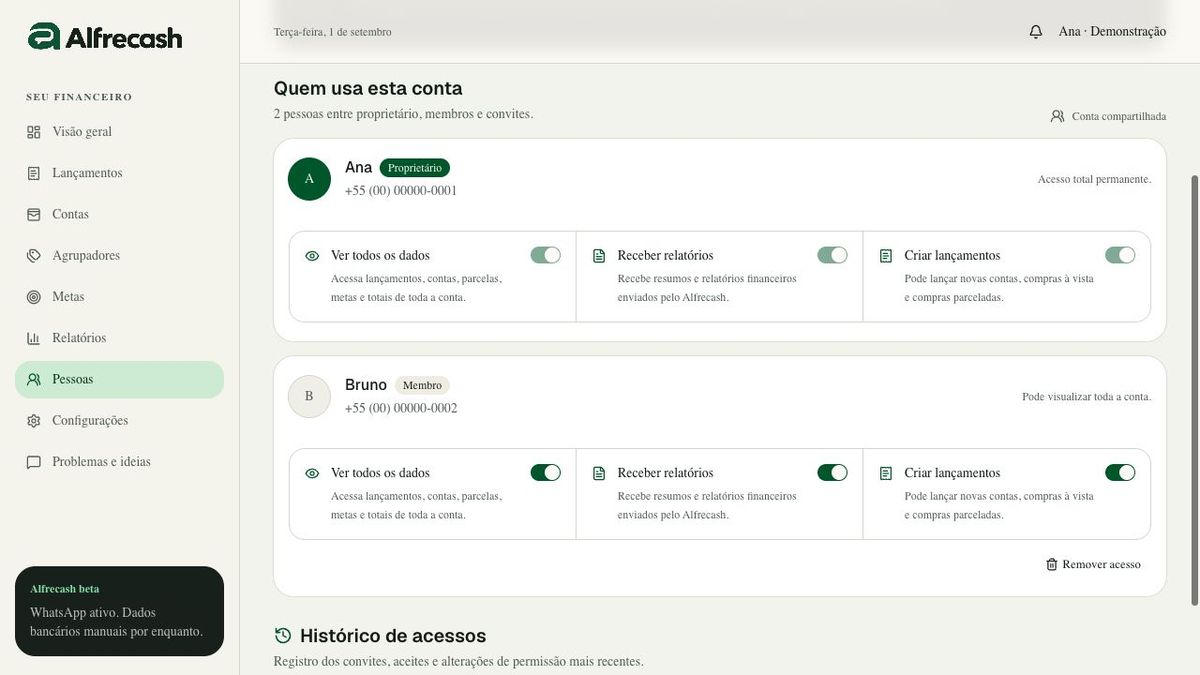Click the Relatórios bar chart icon
This screenshot has width=1200, height=675.
pyautogui.click(x=34, y=338)
